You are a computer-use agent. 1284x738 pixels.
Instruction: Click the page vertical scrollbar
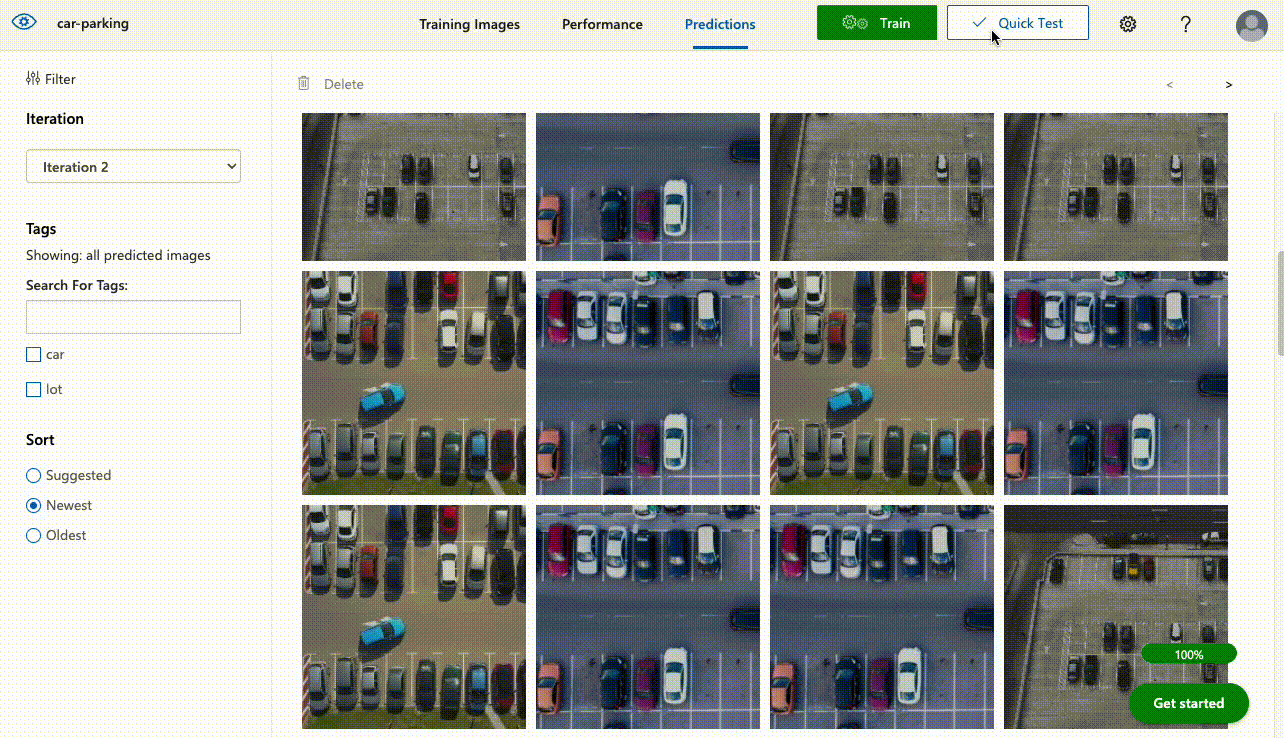click(1279, 304)
